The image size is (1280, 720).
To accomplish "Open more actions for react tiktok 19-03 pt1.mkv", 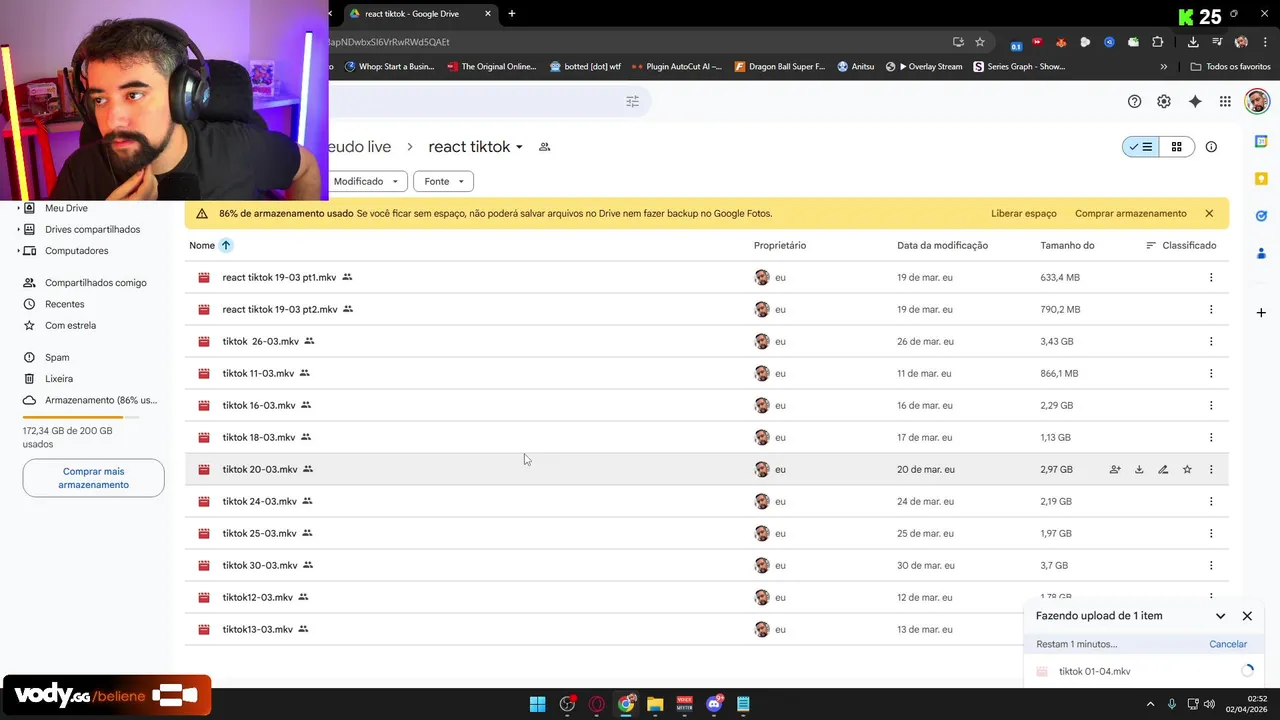I will tap(1211, 277).
